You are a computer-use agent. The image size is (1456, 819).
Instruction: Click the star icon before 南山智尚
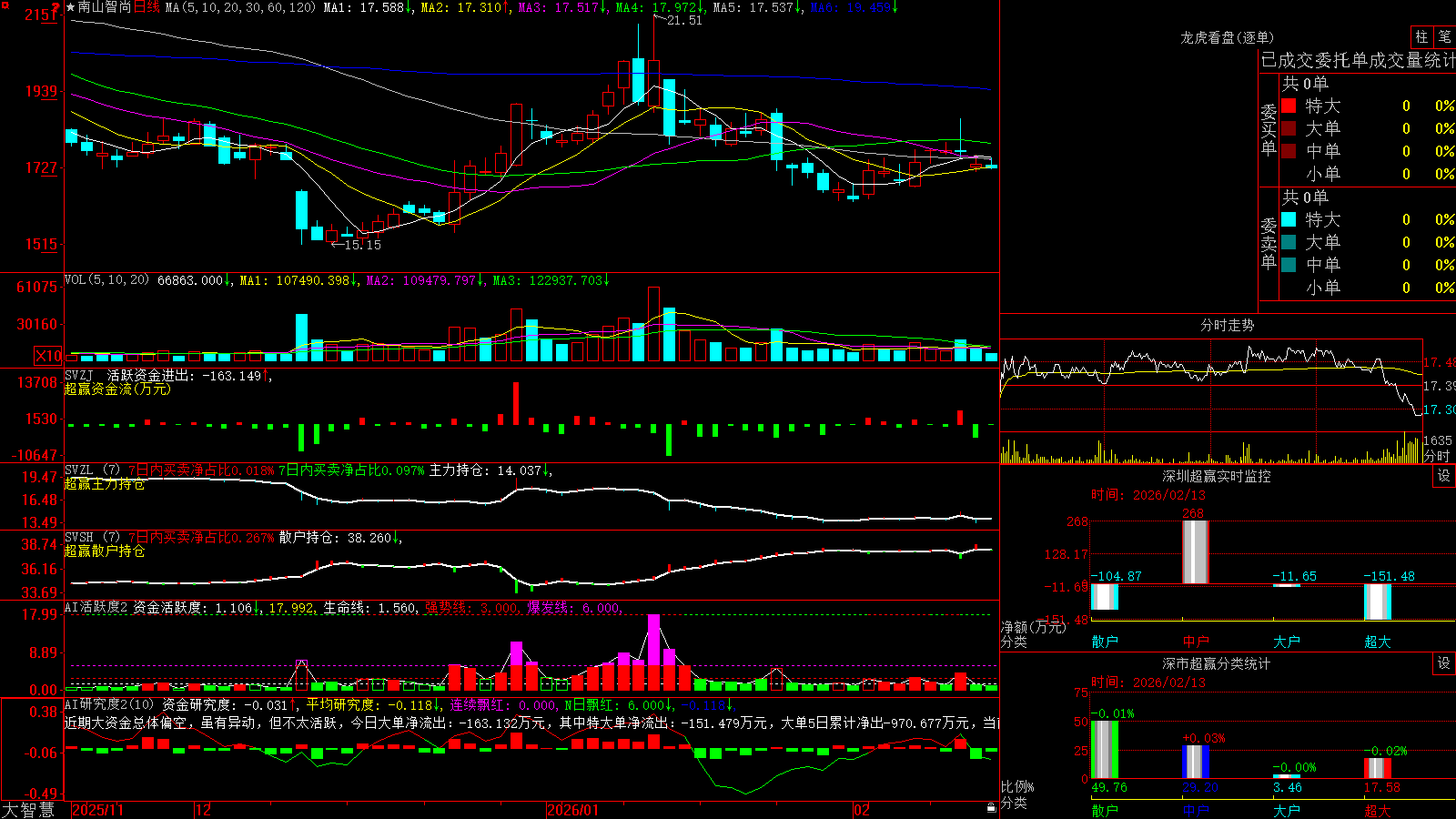pyautogui.click(x=71, y=7)
